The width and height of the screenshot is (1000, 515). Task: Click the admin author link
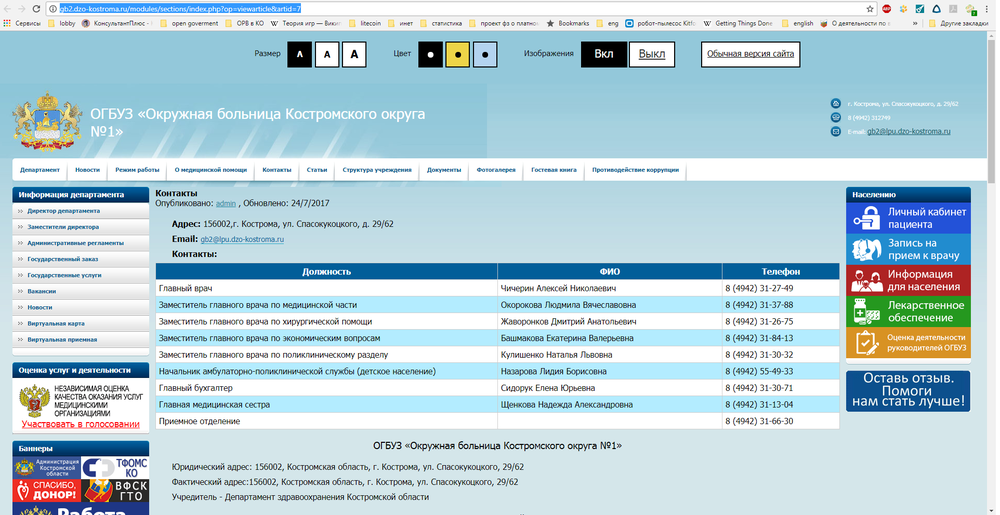(x=226, y=203)
